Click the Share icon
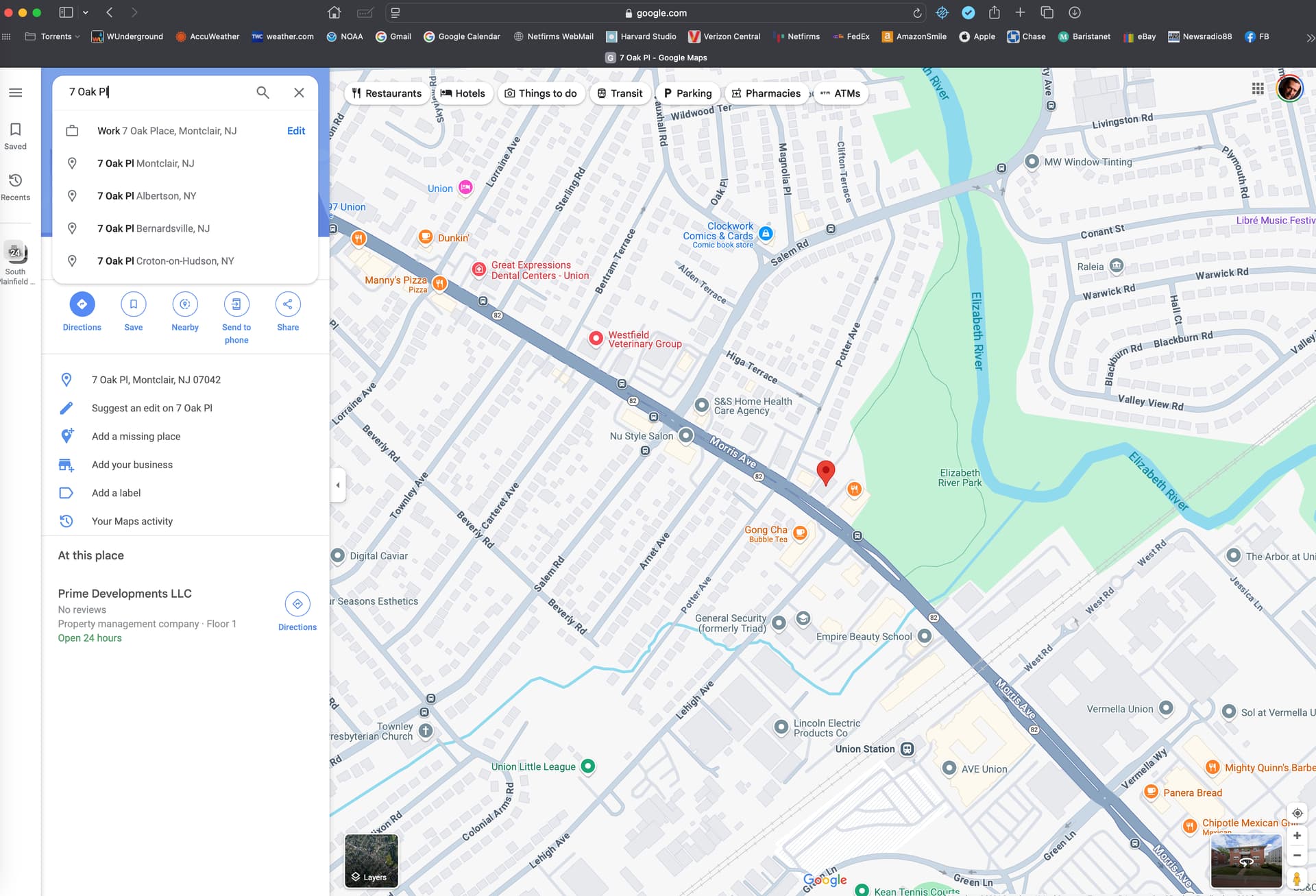 (287, 304)
